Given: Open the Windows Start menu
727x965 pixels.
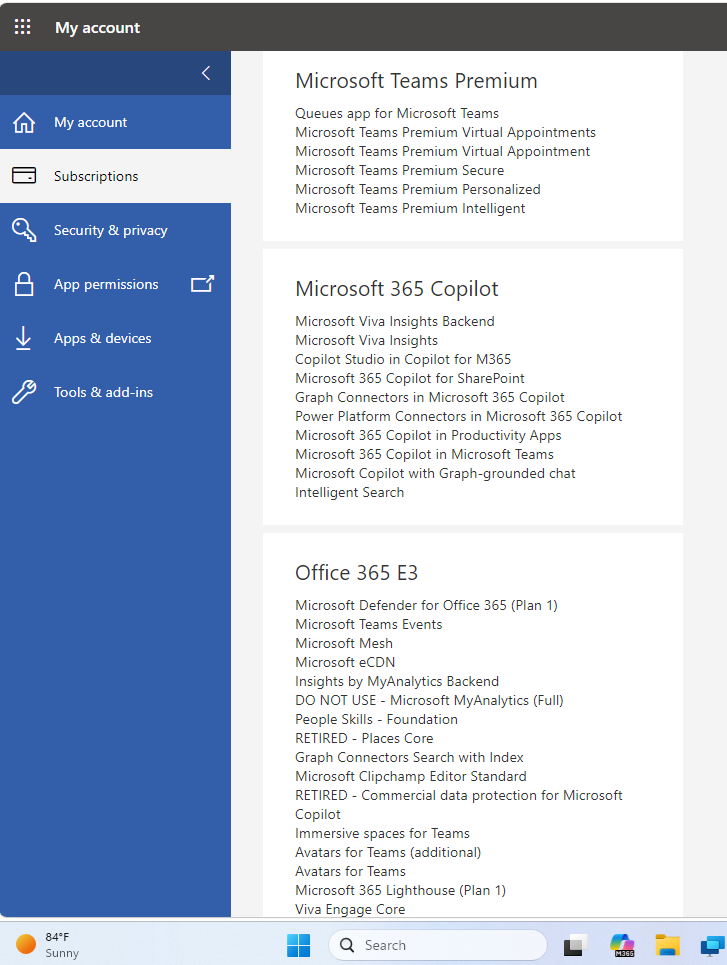Looking at the screenshot, I should (x=299, y=945).
